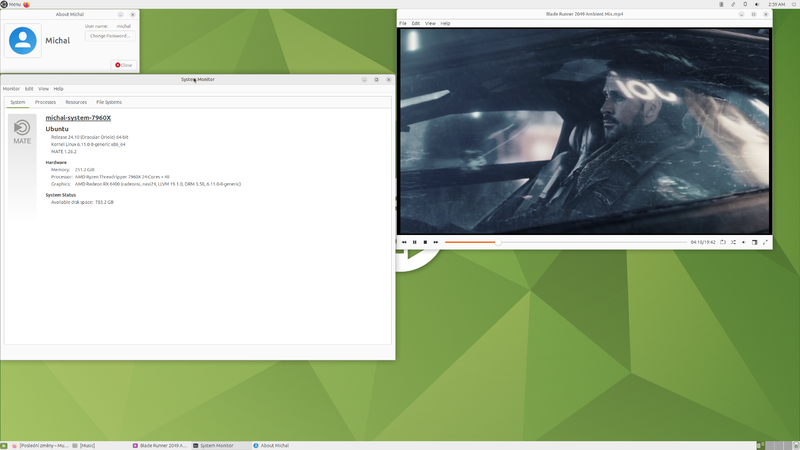Click the MATE 1.26.2 version text
The image size is (800, 450).
point(64,152)
